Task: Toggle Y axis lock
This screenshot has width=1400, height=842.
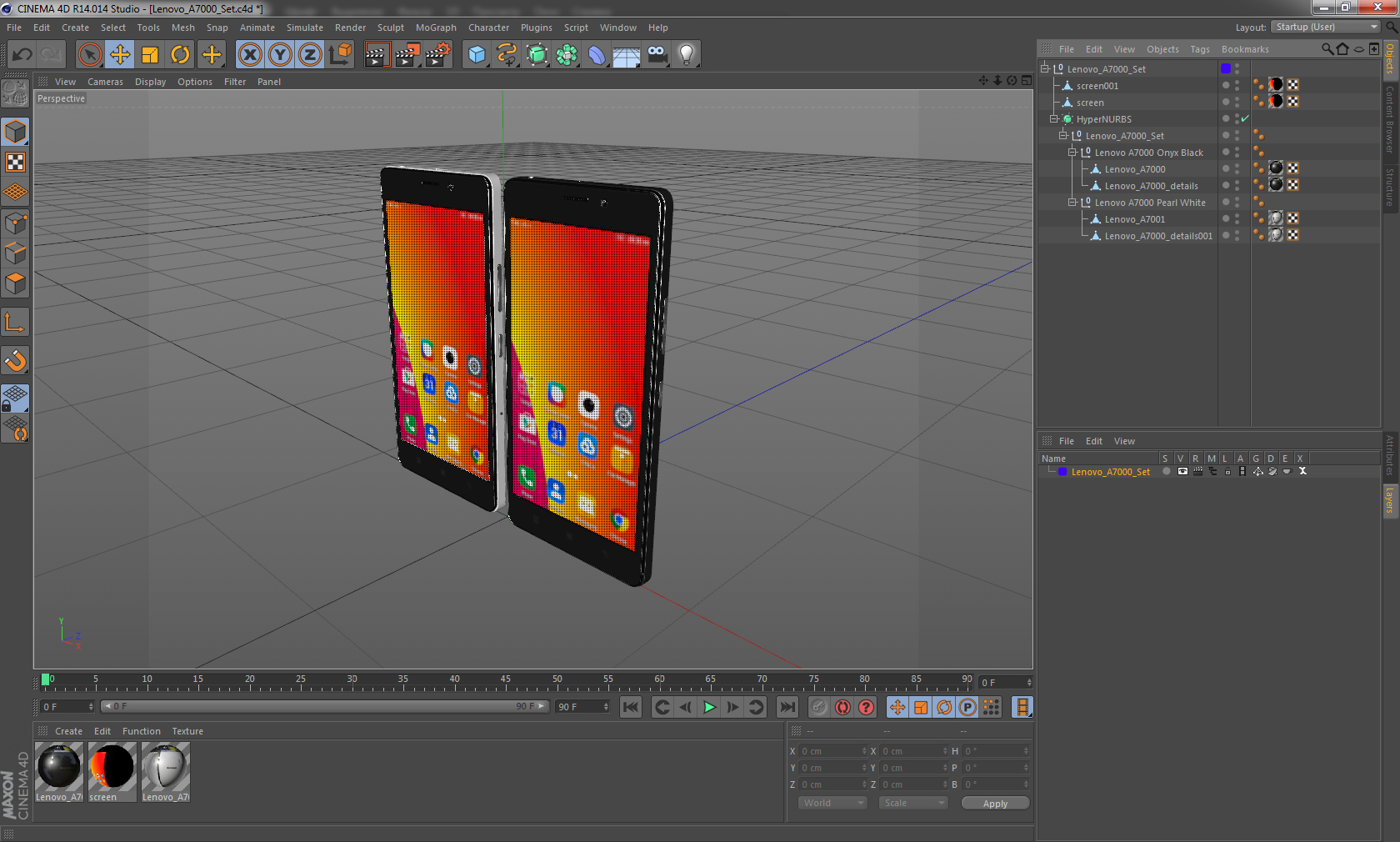Action: [x=280, y=55]
